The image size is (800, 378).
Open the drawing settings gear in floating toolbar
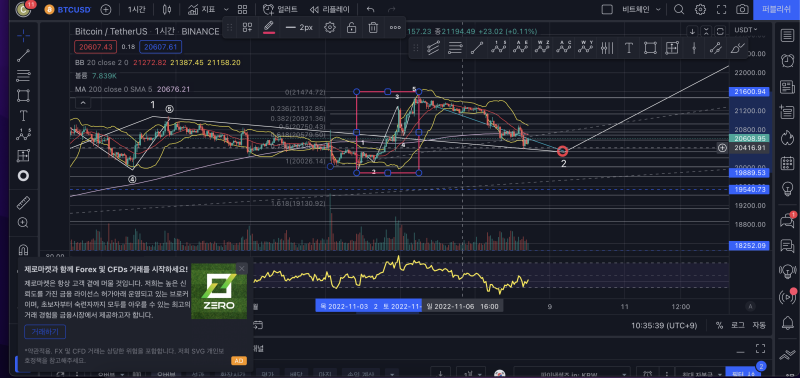[330, 28]
